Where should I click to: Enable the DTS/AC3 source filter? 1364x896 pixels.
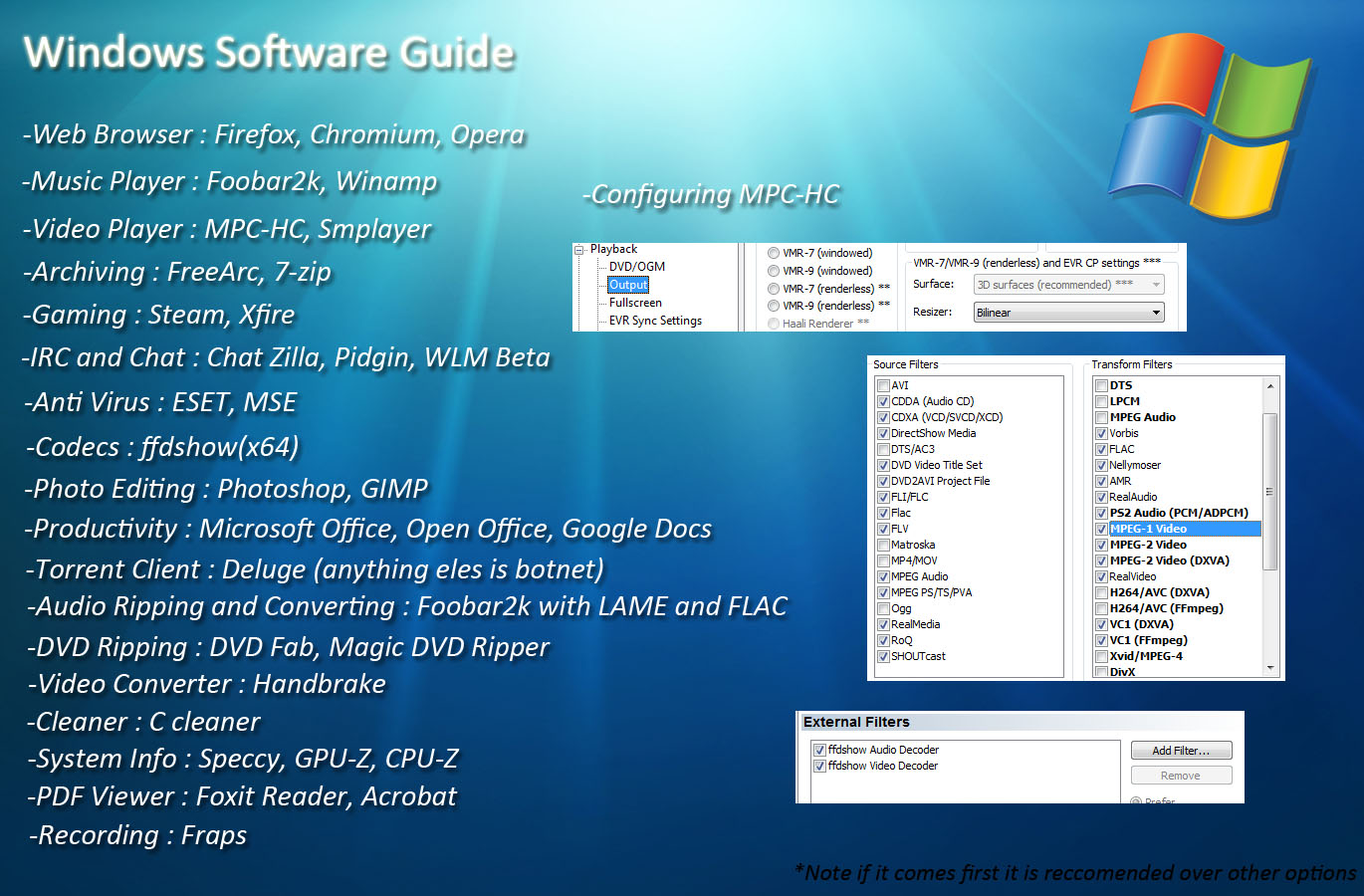click(x=883, y=450)
